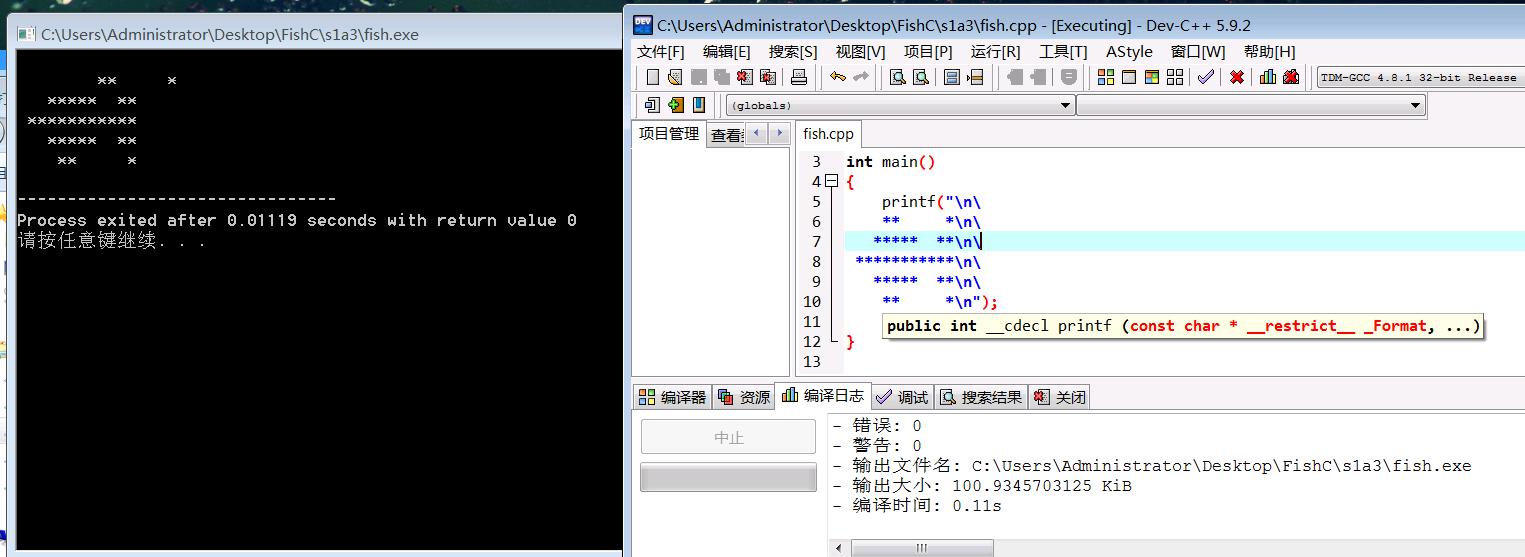This screenshot has width=1525, height=557.
Task: Select the fish.cpp editor tab
Action: pyautogui.click(x=828, y=133)
